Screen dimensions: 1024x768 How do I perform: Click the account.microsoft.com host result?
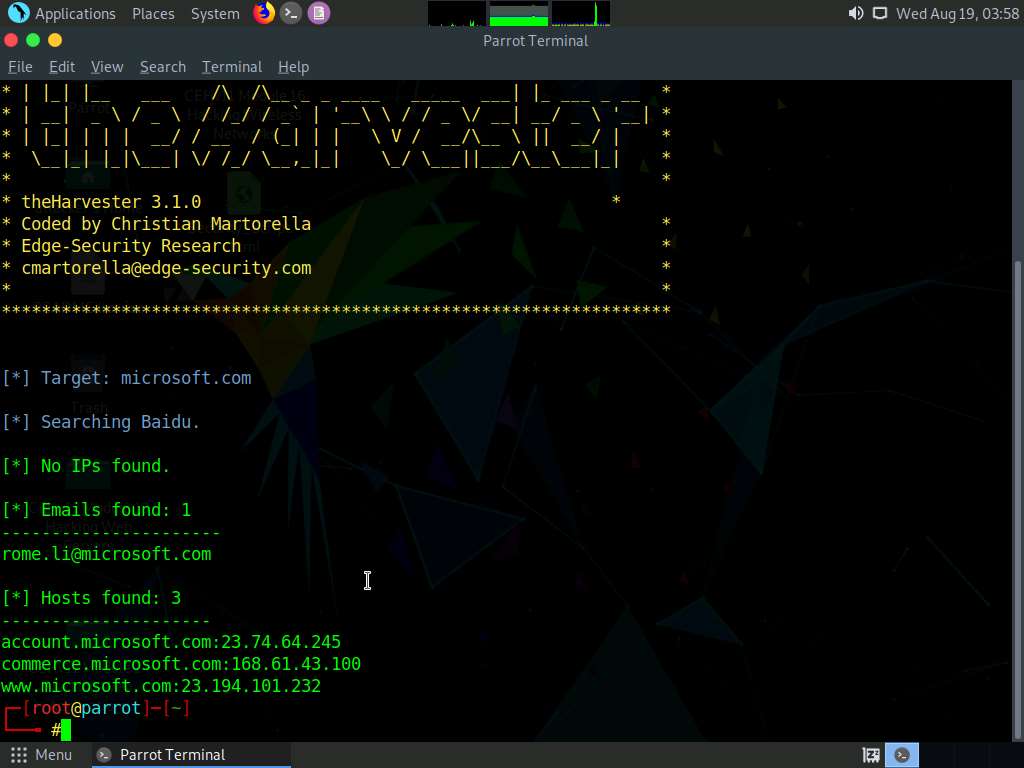coord(171,642)
